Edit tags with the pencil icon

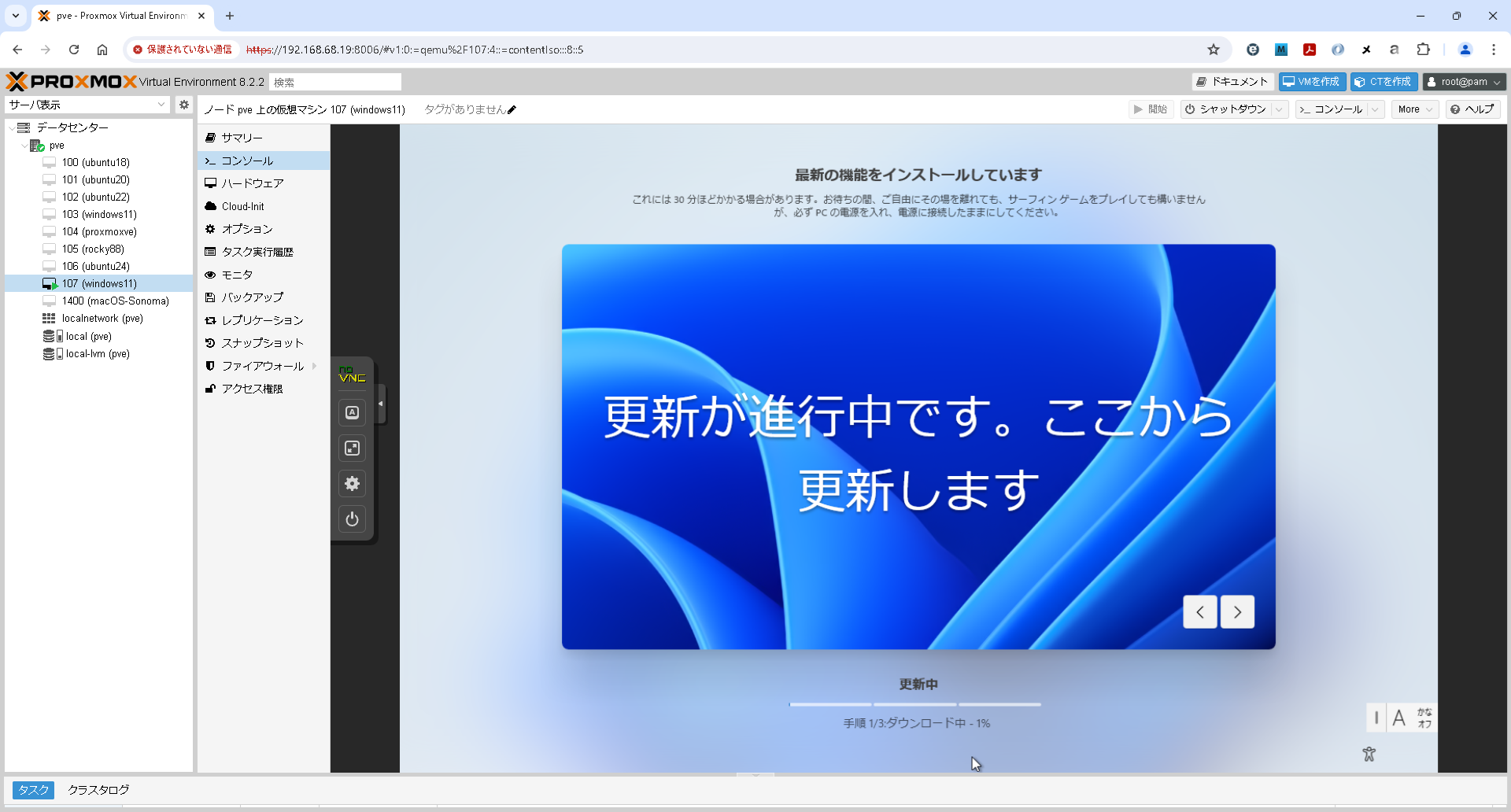pyautogui.click(x=512, y=110)
